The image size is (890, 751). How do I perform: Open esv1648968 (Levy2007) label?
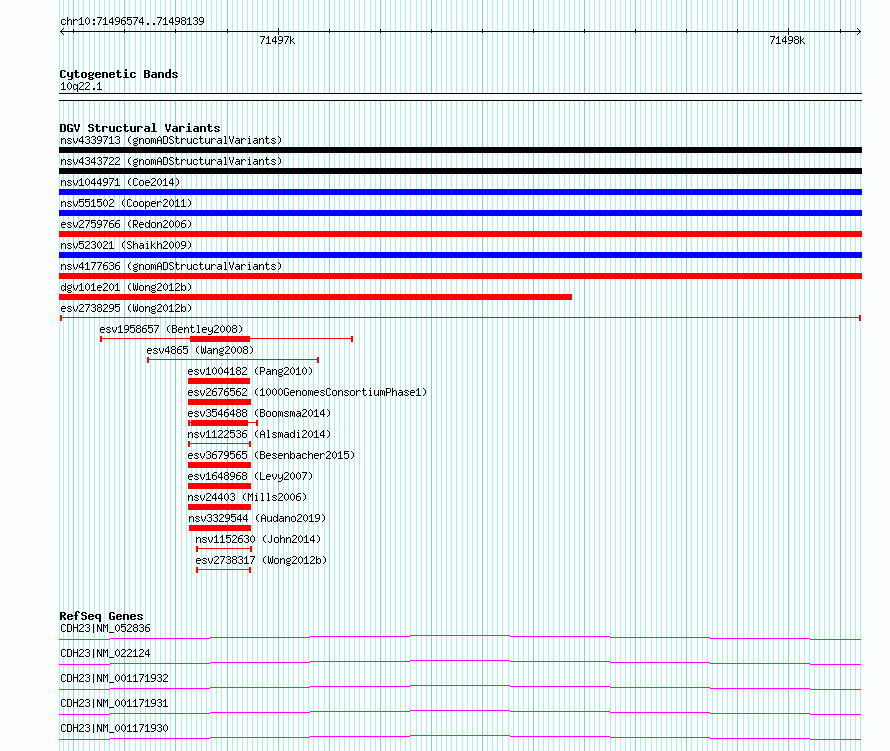pyautogui.click(x=250, y=476)
